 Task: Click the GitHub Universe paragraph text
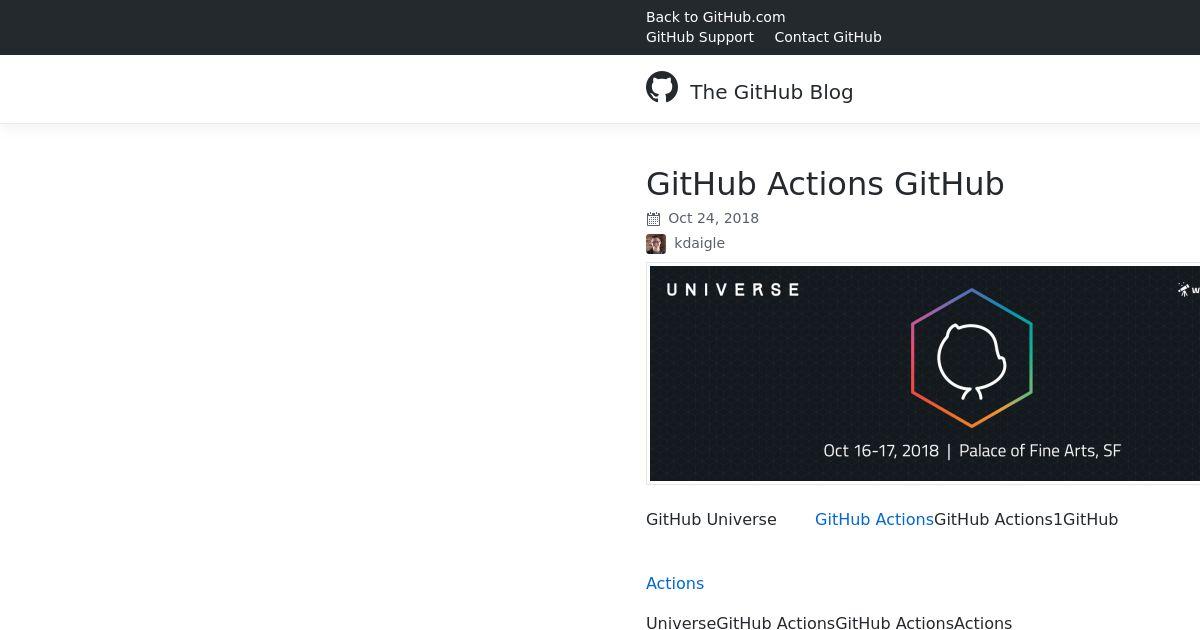click(711, 519)
